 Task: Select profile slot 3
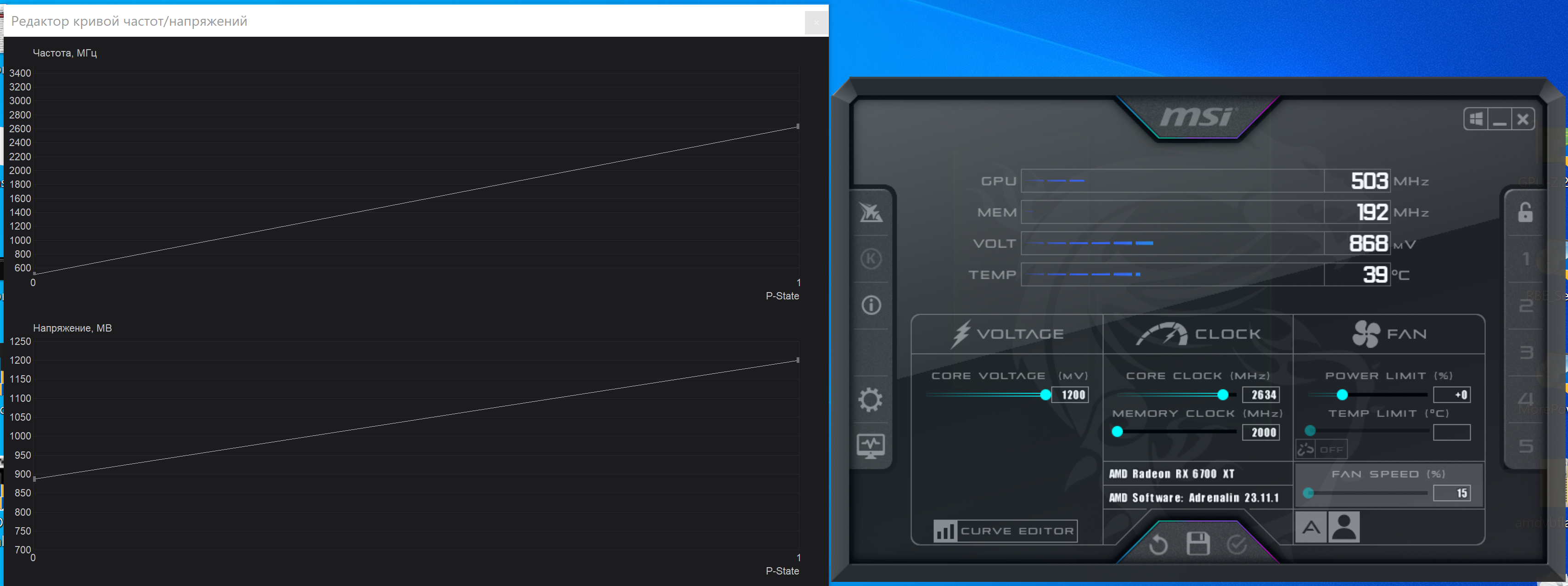(1525, 352)
